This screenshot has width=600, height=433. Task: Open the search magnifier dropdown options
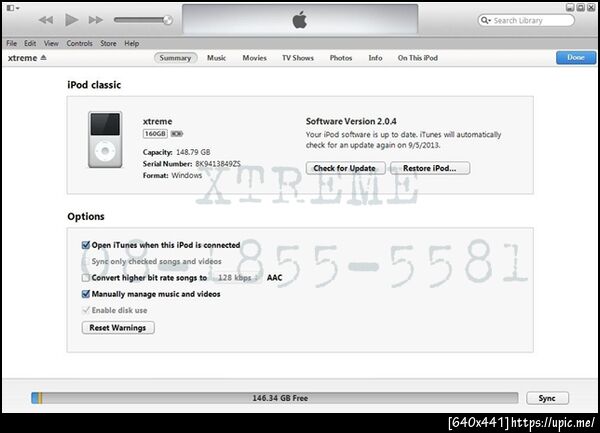[x=486, y=20]
